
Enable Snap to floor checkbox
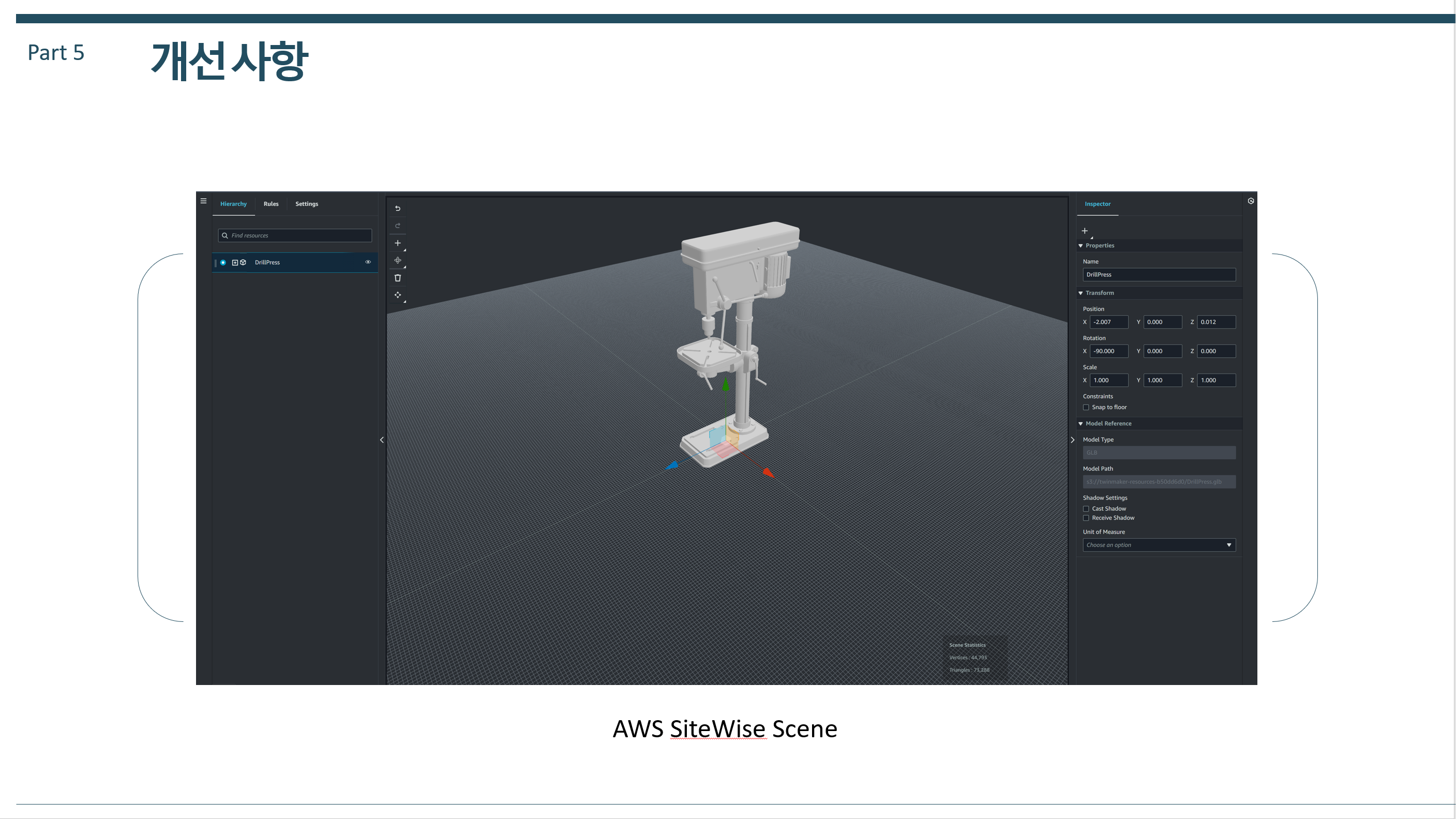coord(1086,408)
